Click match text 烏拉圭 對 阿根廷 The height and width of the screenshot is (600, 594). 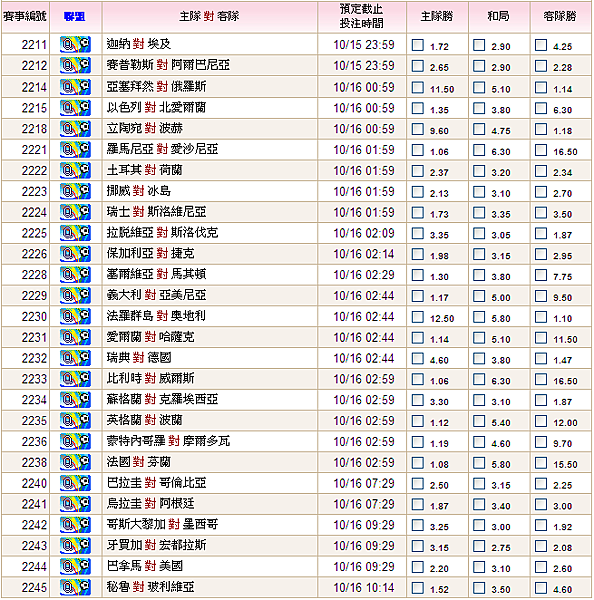(x=150, y=504)
